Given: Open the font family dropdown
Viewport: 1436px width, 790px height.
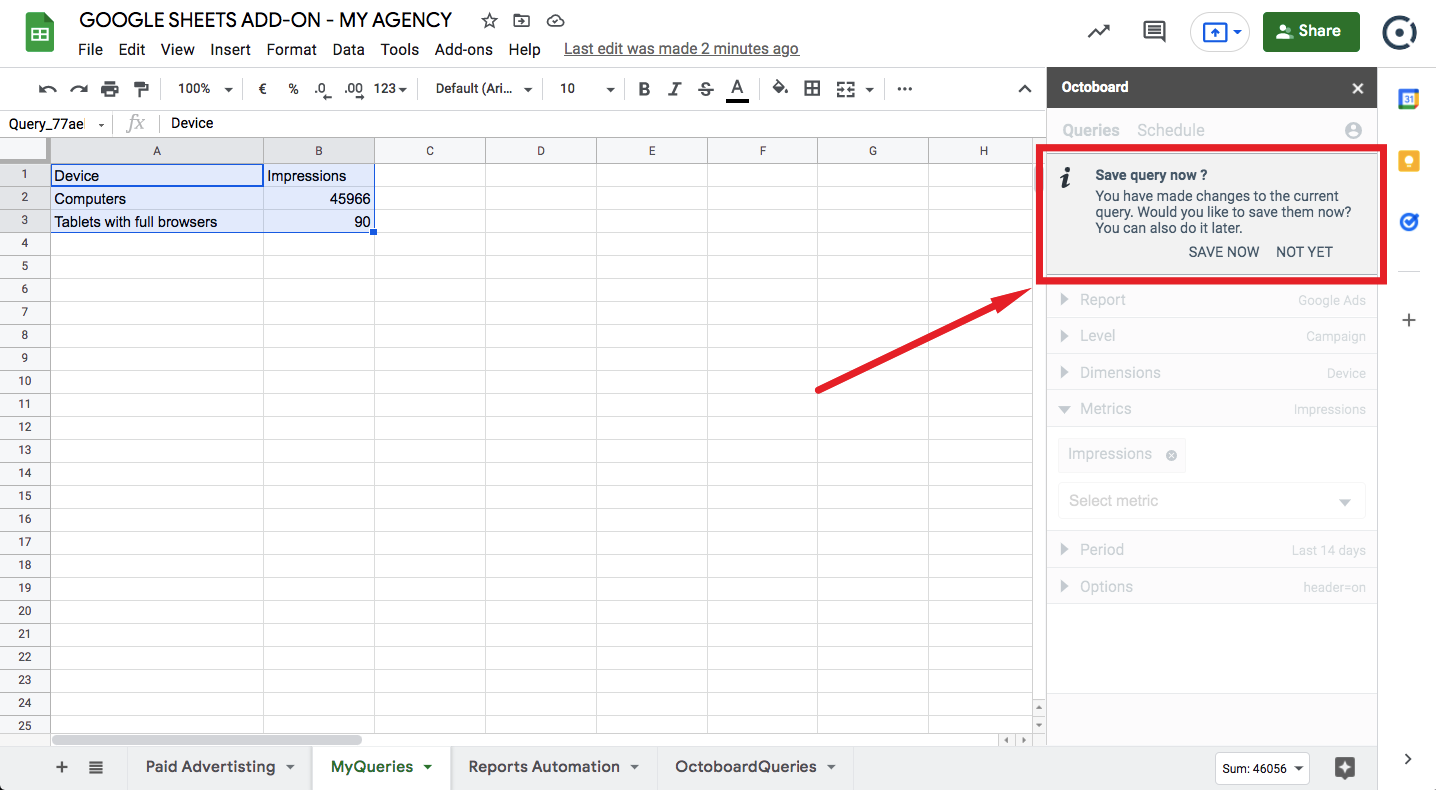Looking at the screenshot, I should [484, 89].
